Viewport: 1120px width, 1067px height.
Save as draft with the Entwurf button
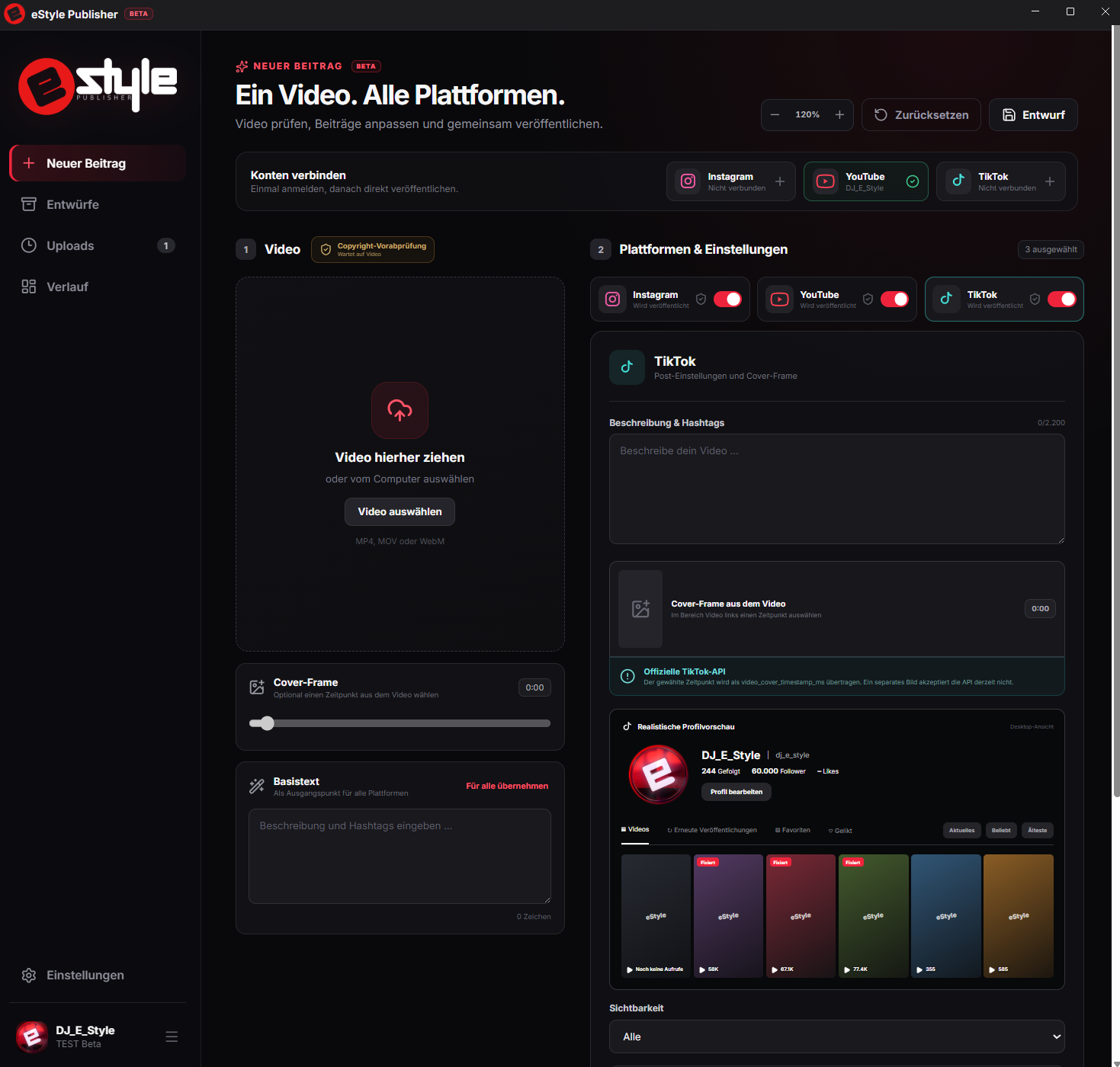coord(1033,114)
